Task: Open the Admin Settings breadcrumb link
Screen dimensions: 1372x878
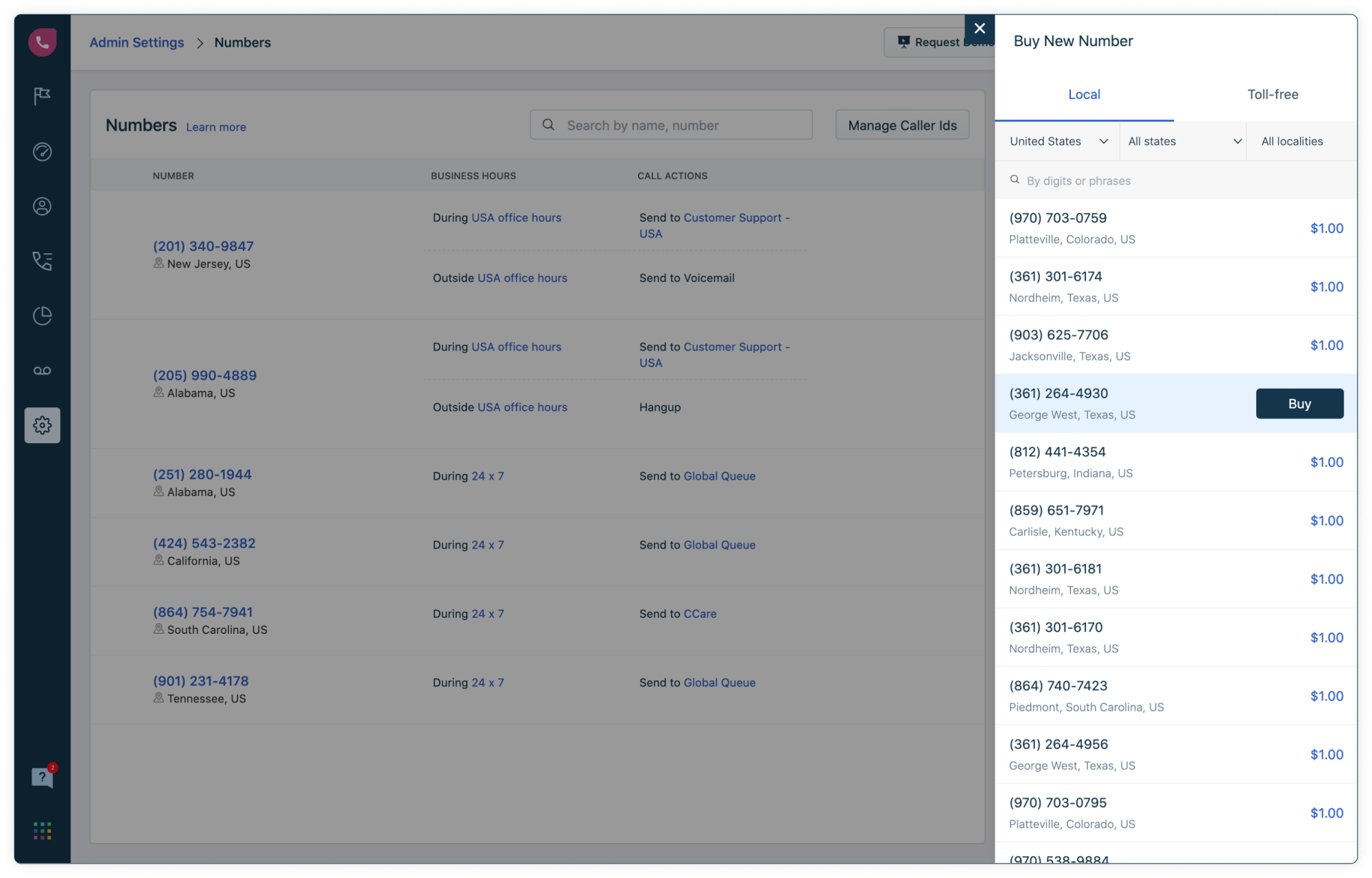Action: tap(137, 43)
